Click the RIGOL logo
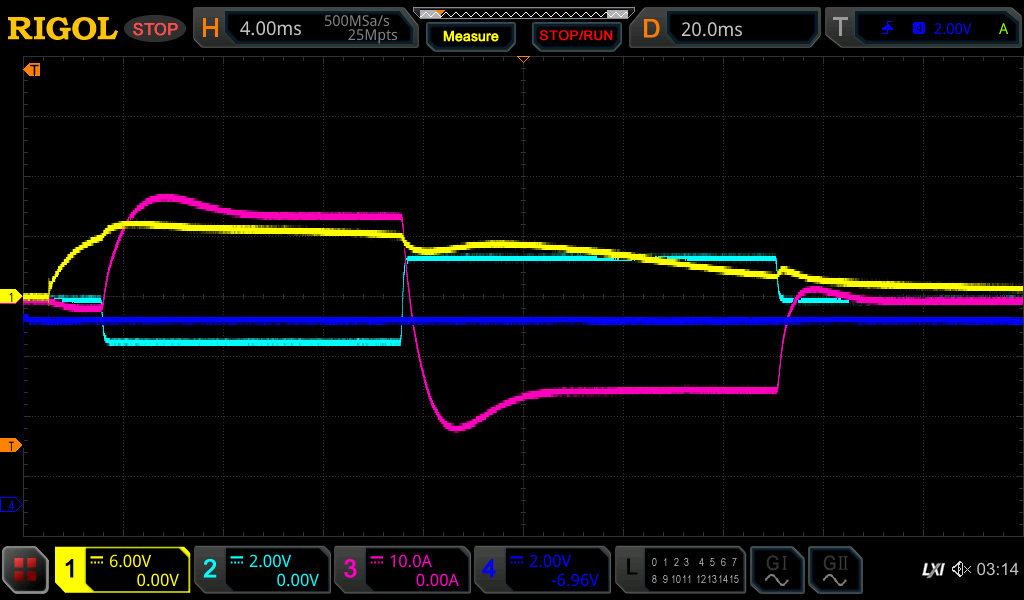1024x600 pixels. coord(62,29)
